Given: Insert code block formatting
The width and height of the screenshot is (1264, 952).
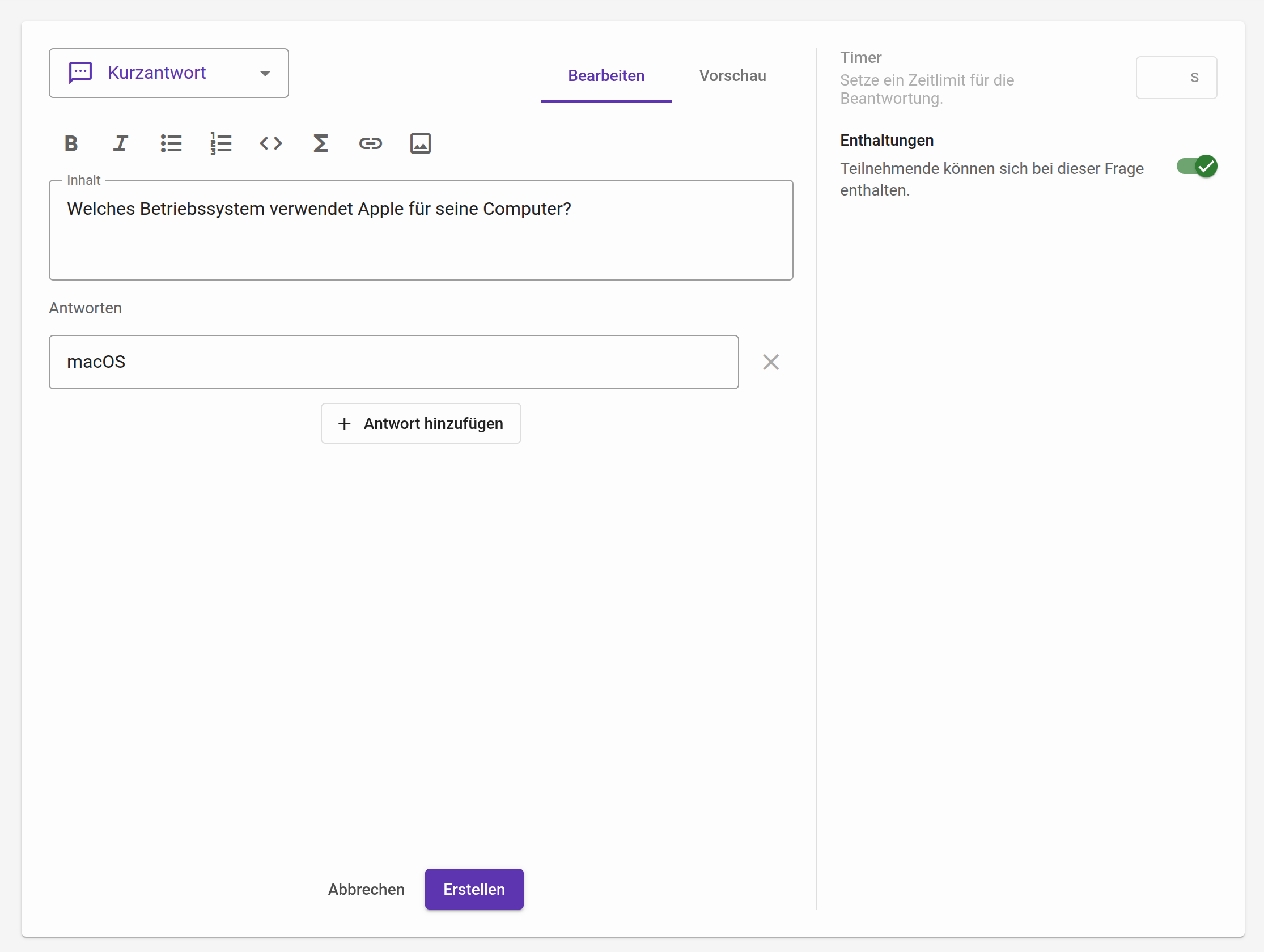Looking at the screenshot, I should click(271, 143).
